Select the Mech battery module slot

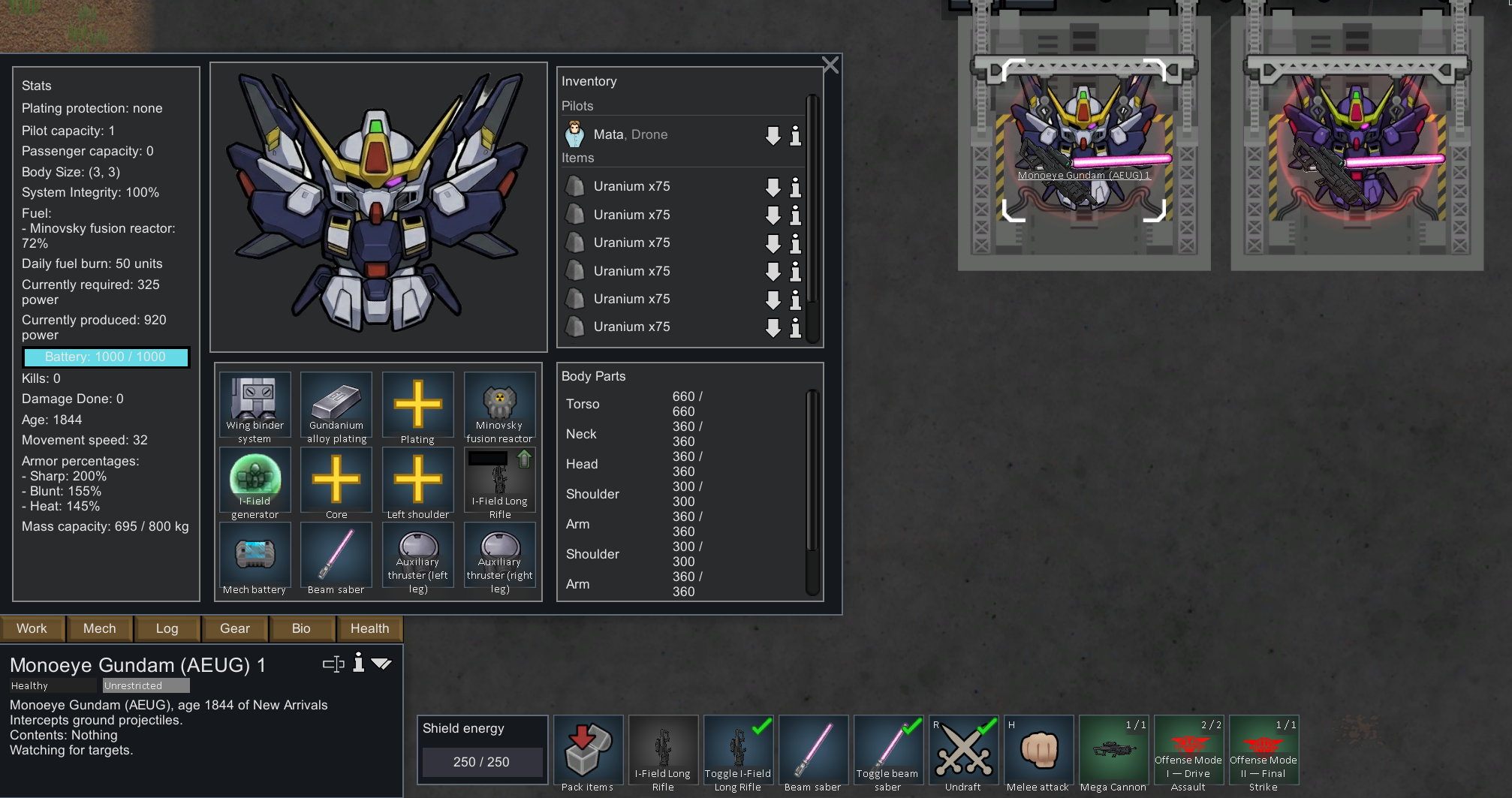pos(255,559)
